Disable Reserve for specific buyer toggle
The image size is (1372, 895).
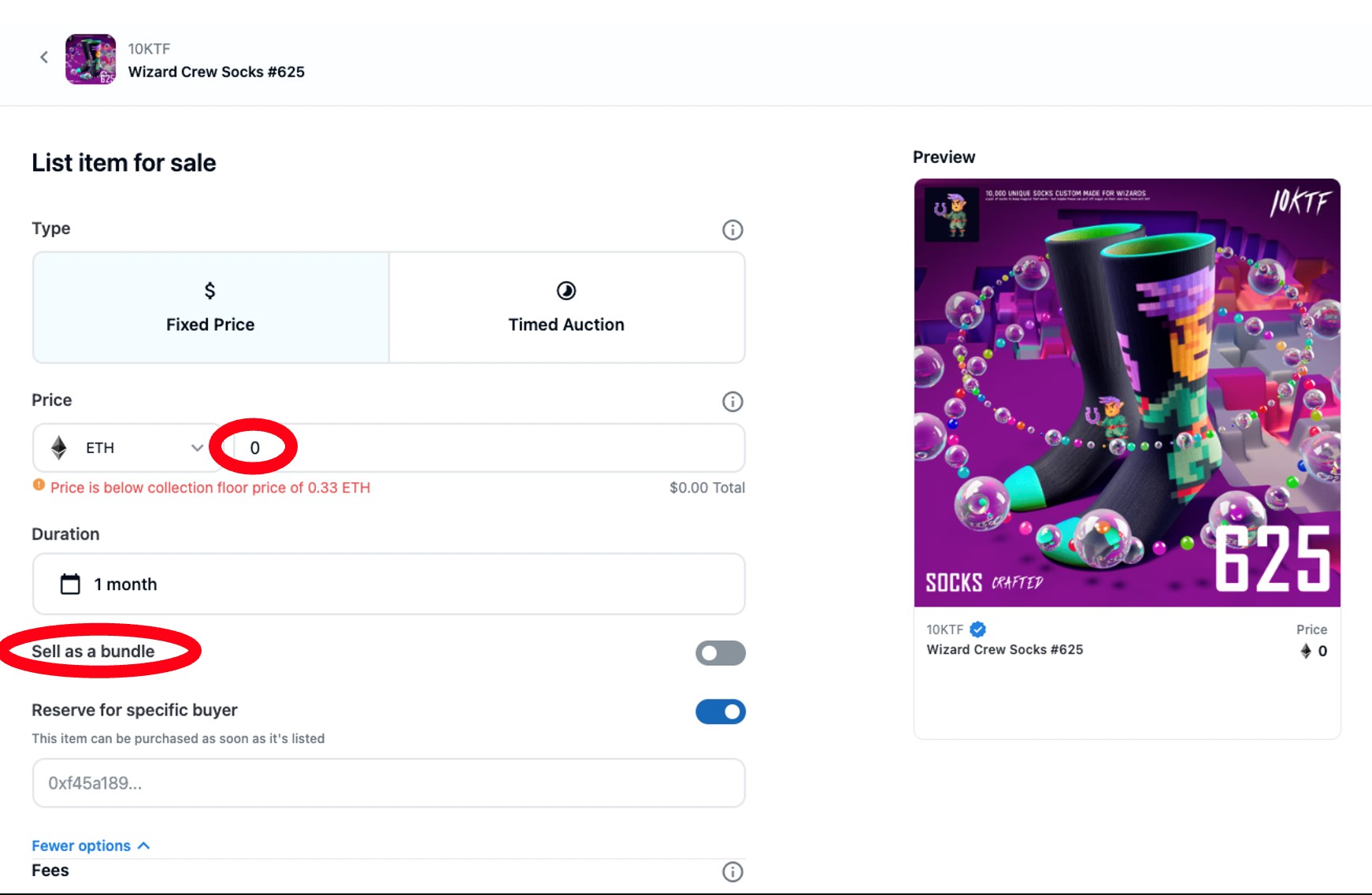[x=720, y=711]
